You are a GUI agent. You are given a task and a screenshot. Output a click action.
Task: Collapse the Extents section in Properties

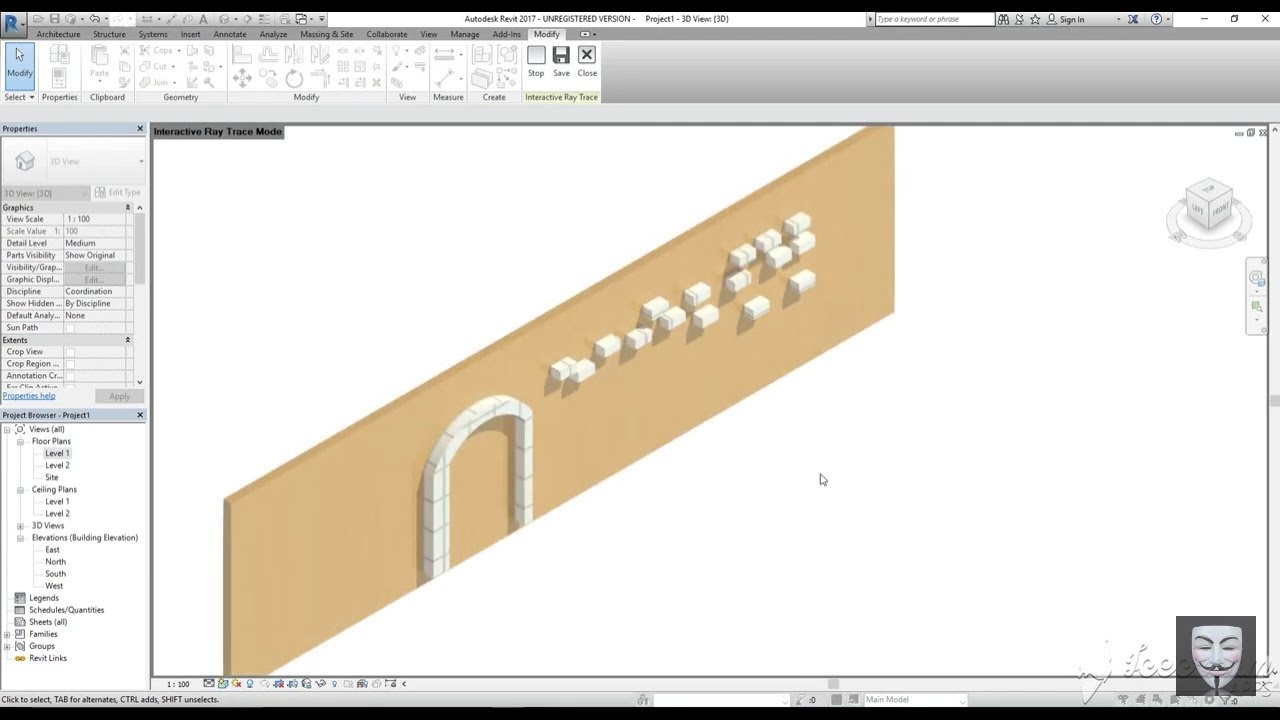tap(128, 340)
